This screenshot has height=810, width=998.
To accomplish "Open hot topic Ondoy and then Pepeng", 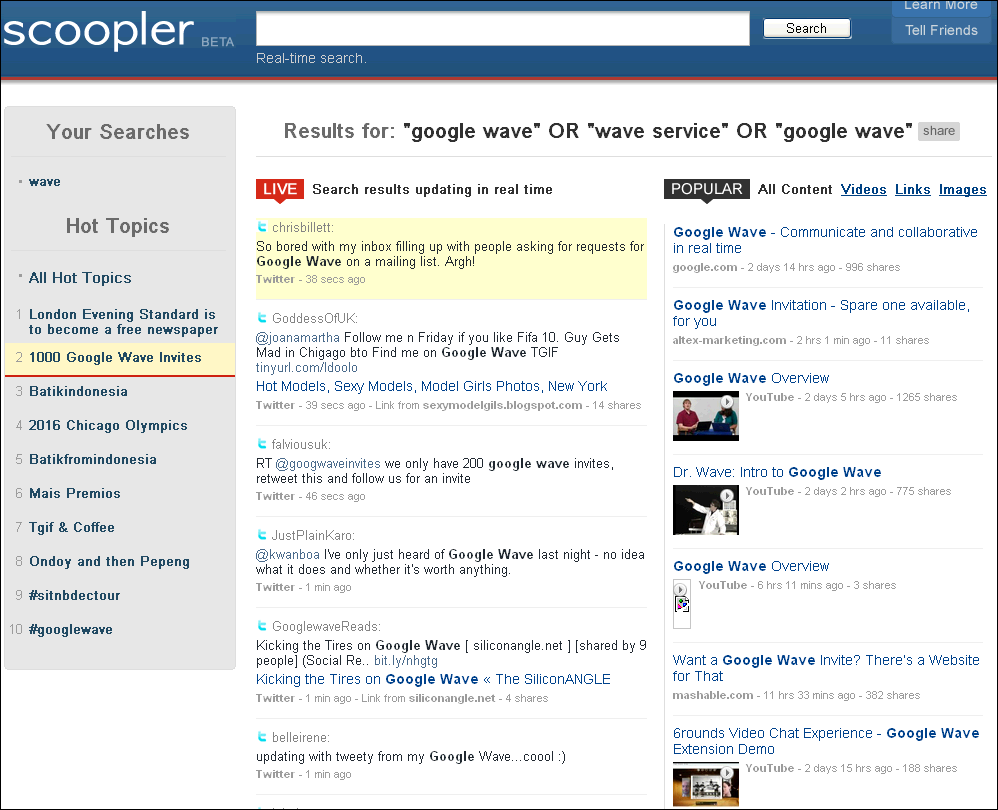I will click(x=109, y=562).
